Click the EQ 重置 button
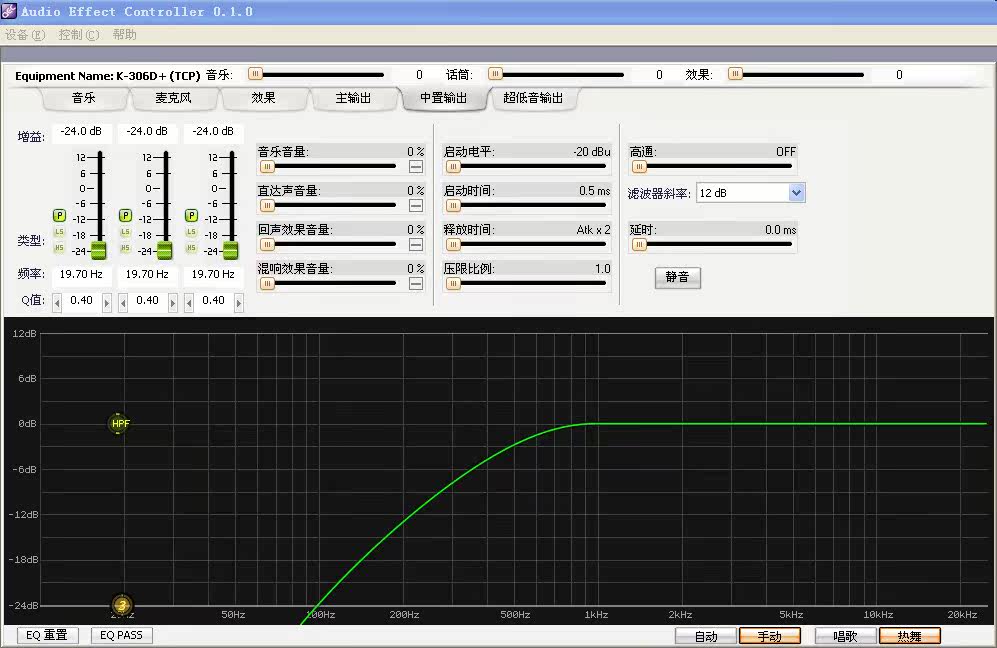This screenshot has width=997, height=648. [47, 635]
